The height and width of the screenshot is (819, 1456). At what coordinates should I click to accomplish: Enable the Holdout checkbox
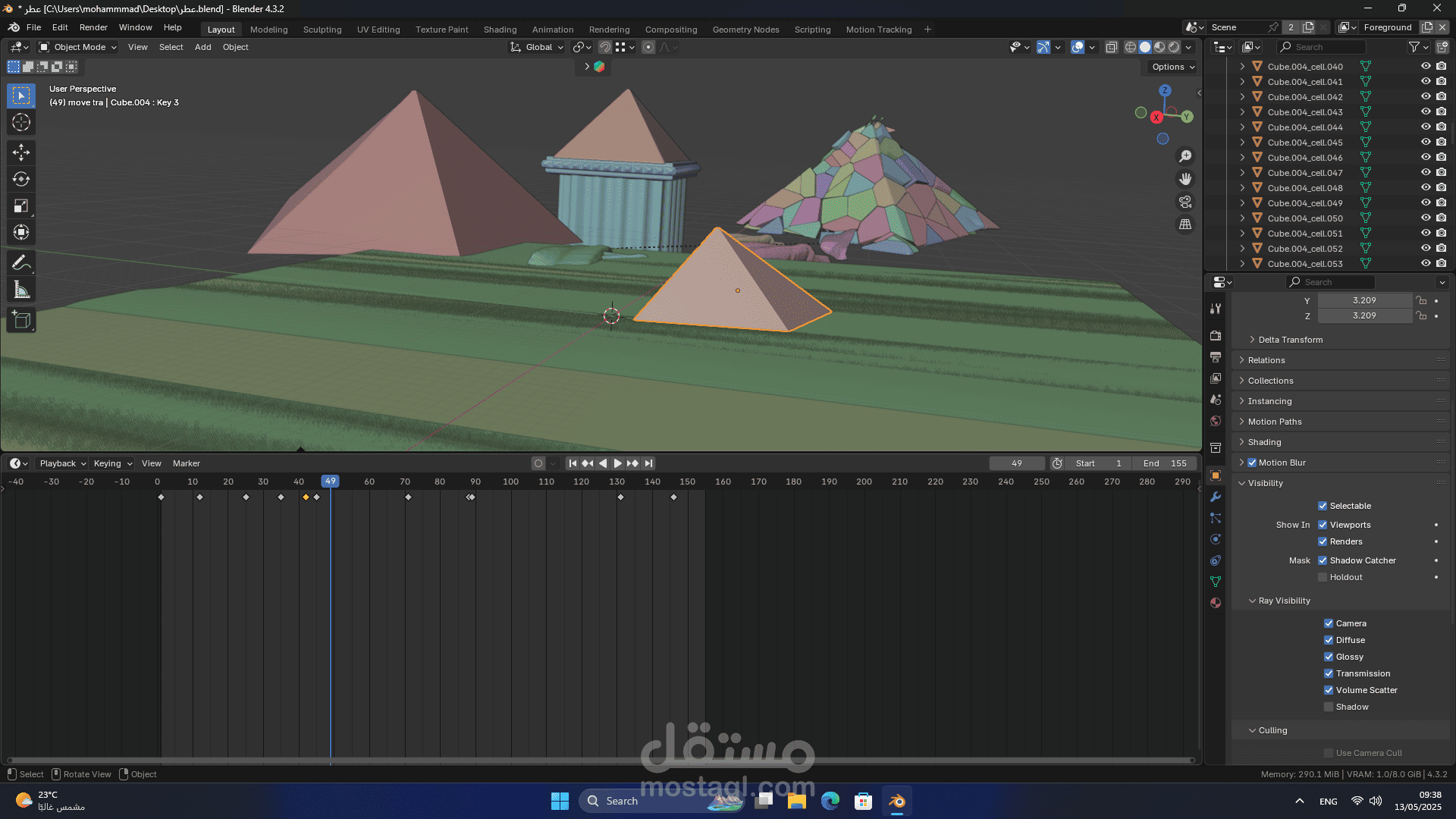click(x=1323, y=577)
